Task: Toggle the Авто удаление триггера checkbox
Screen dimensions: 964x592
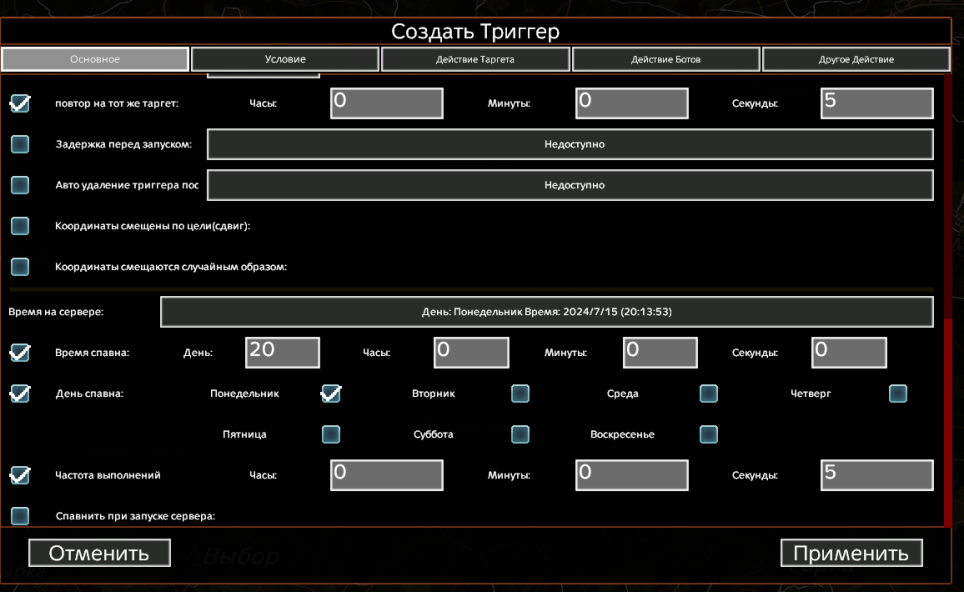Action: point(20,185)
